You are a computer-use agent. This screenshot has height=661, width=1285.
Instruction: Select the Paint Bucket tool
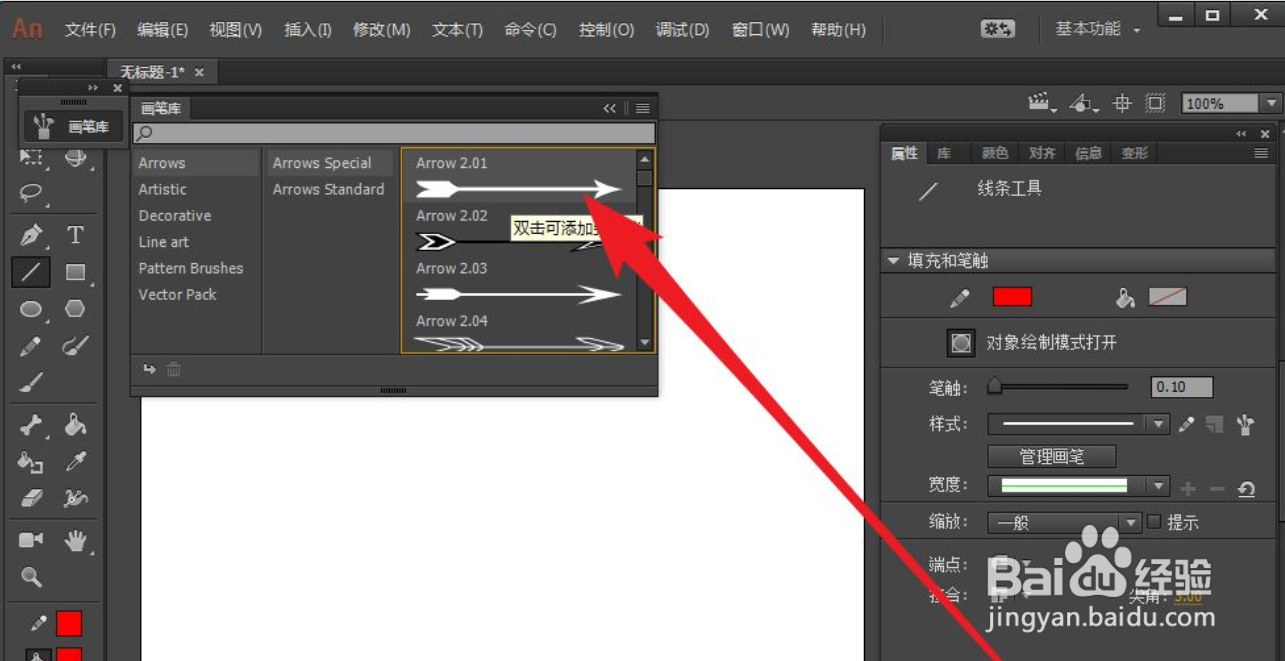(75, 426)
